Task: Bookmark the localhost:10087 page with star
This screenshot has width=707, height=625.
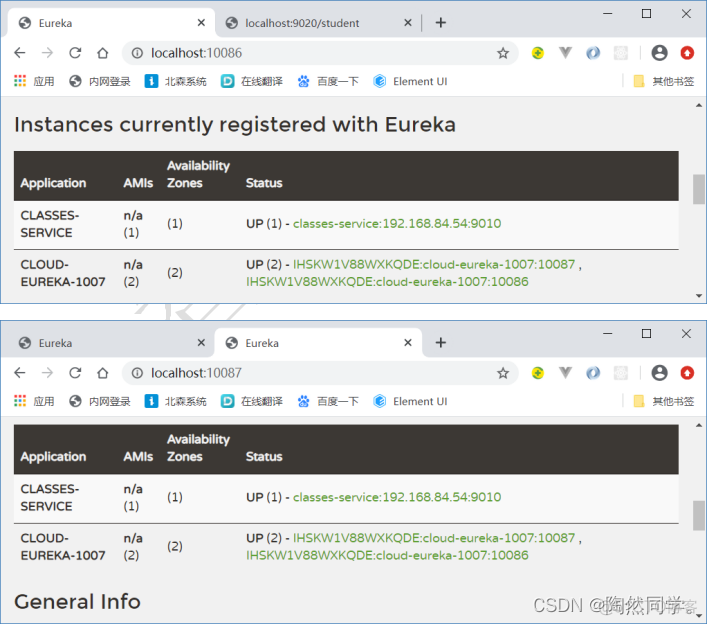Action: coord(503,373)
